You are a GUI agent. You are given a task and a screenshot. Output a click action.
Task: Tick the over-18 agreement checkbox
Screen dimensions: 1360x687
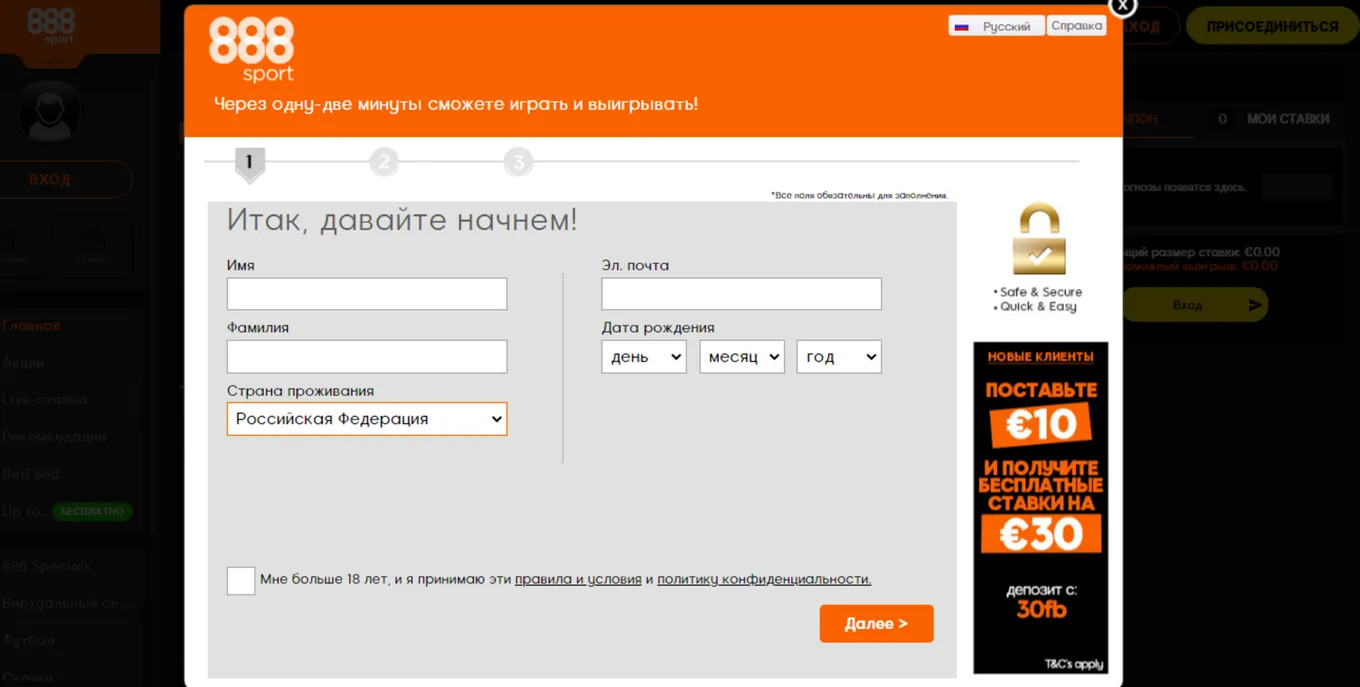[241, 581]
